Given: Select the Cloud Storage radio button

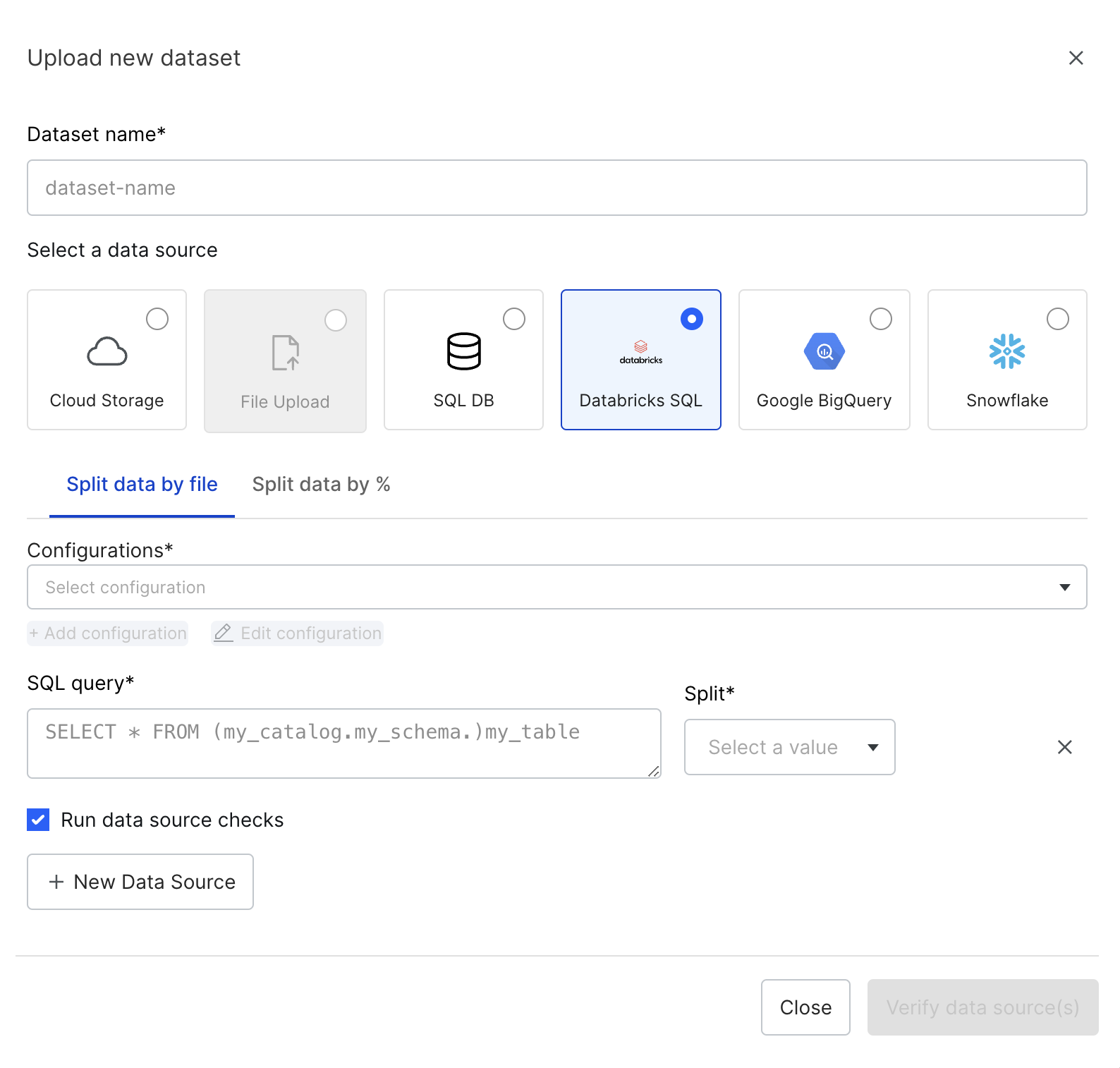Looking at the screenshot, I should pos(157,319).
